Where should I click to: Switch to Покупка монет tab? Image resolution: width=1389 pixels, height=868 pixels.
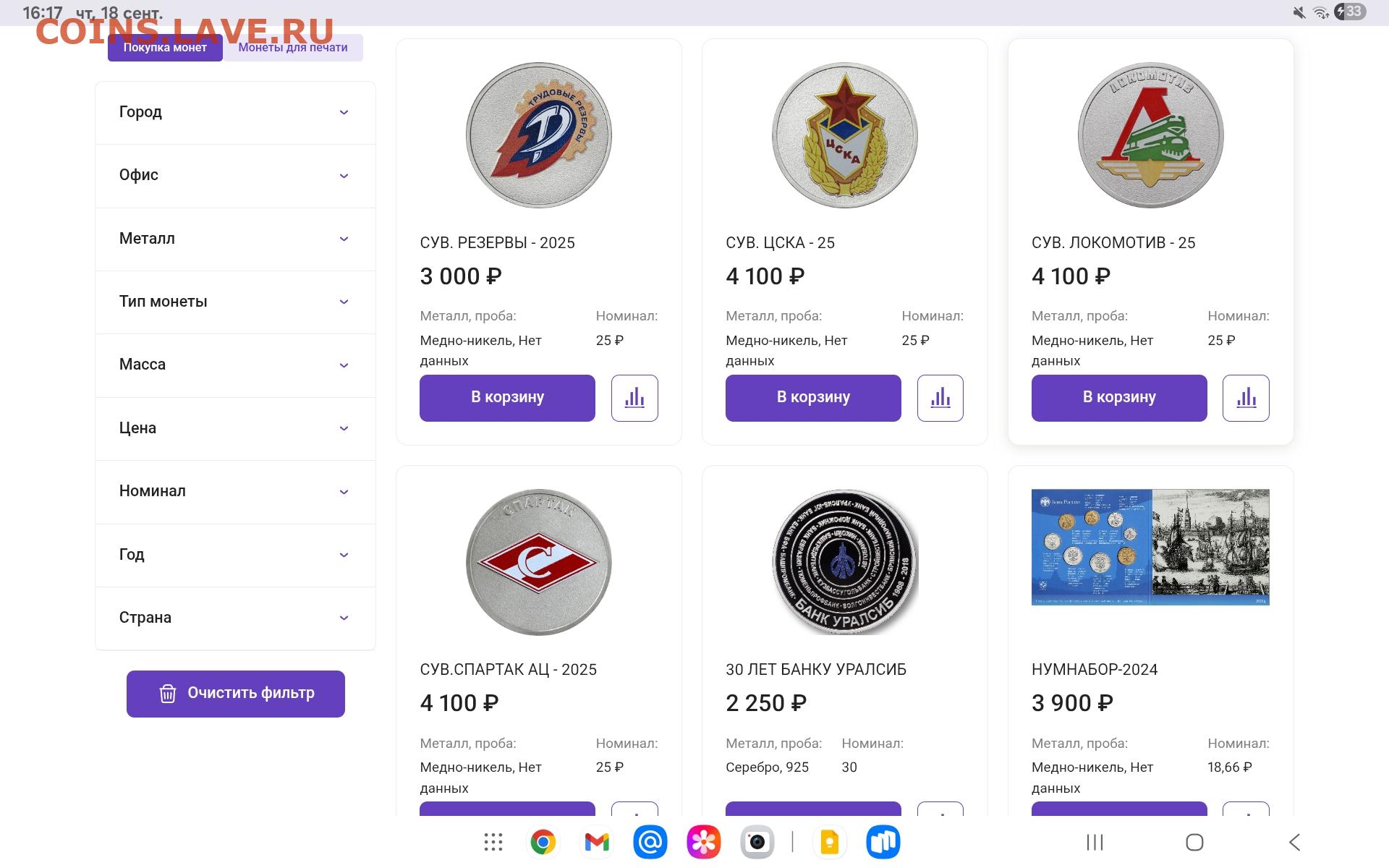click(165, 48)
